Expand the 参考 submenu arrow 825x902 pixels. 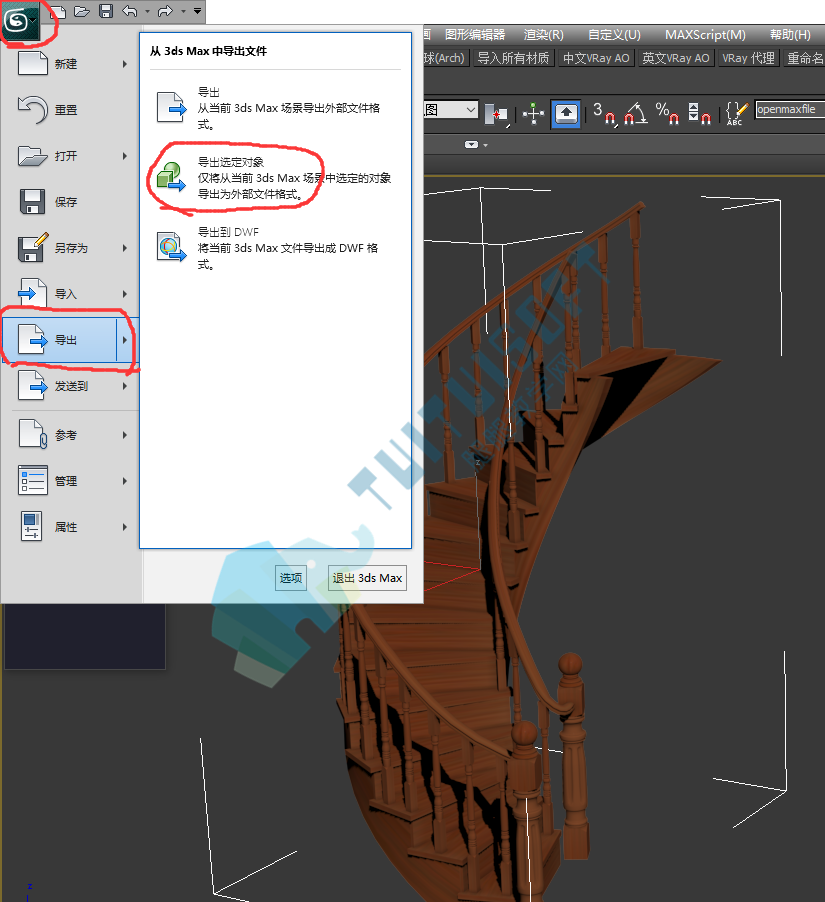pos(125,435)
